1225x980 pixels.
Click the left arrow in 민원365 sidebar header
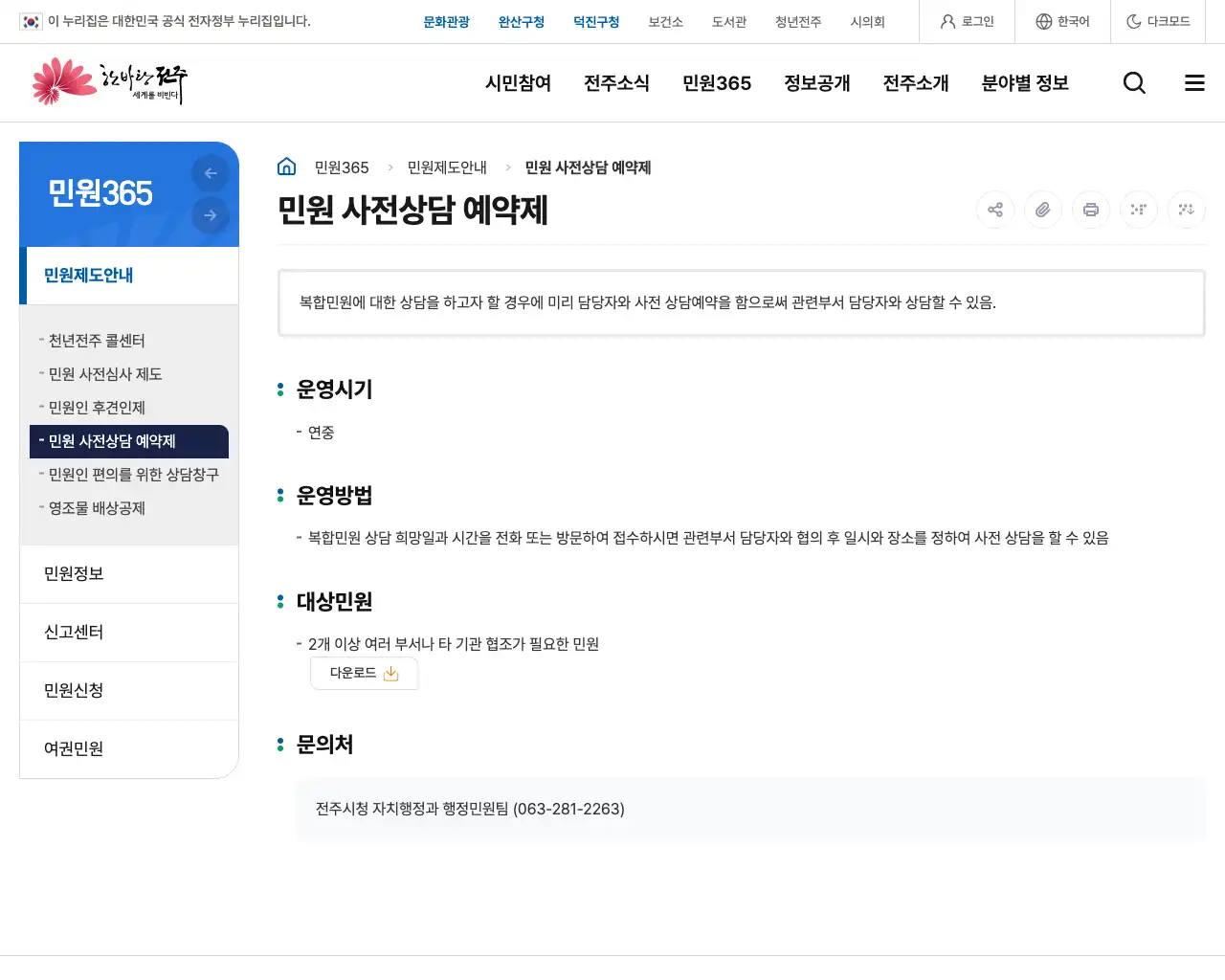point(211,173)
